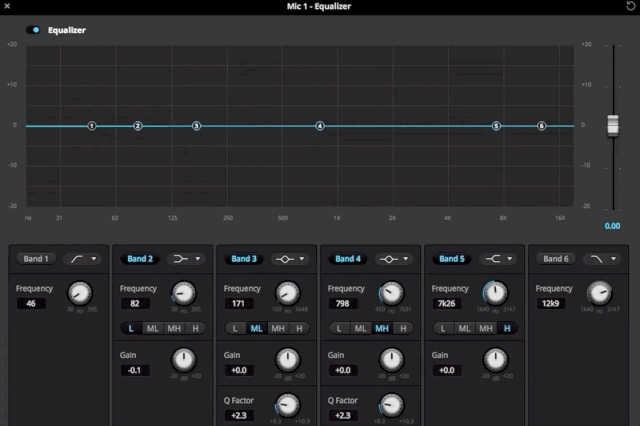Disable Band 2
This screenshot has height=426, width=640.
(140, 259)
